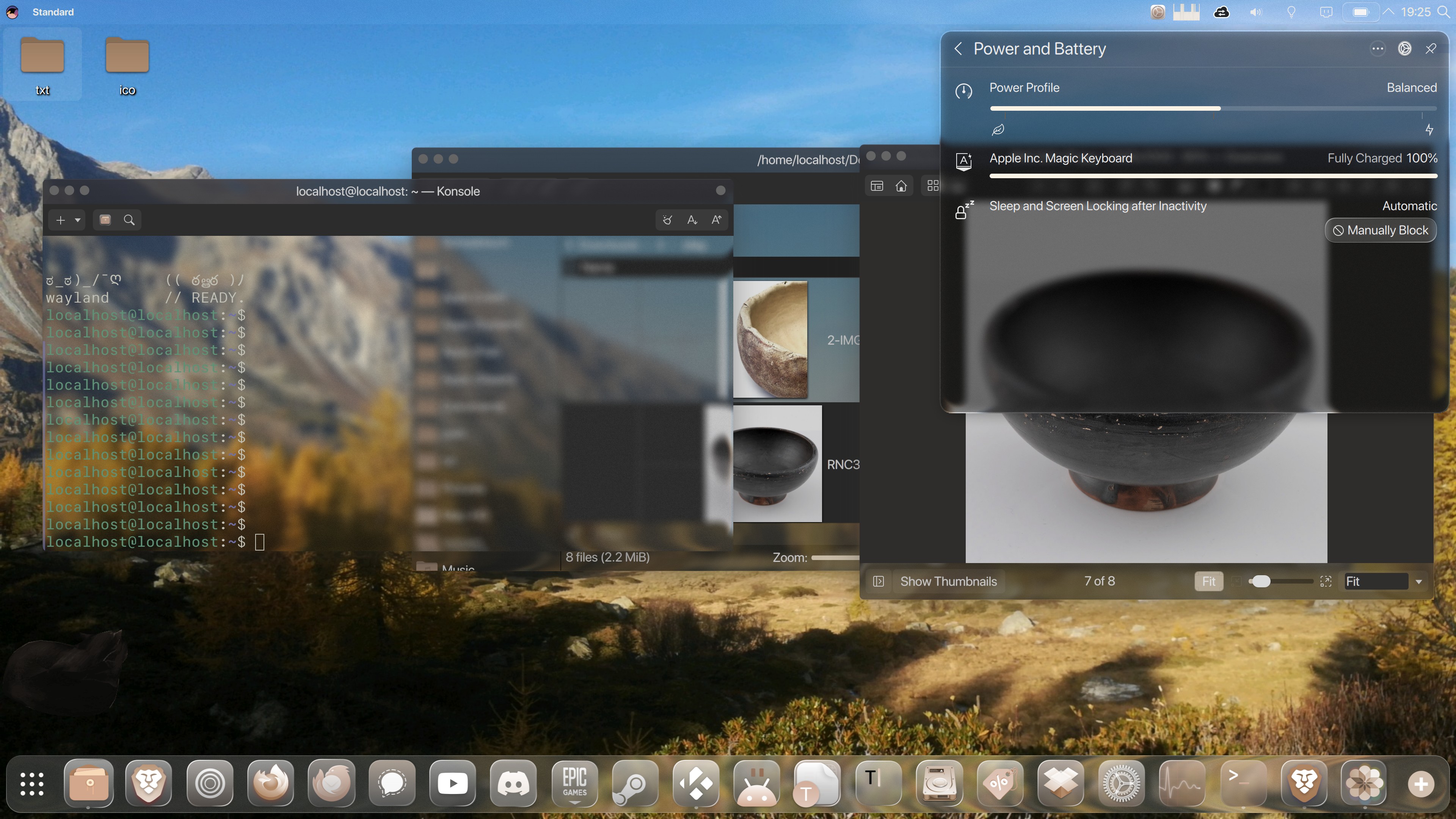Screen dimensions: 1456x819
Task: Open the Discord app in the dock
Action: coord(513,783)
